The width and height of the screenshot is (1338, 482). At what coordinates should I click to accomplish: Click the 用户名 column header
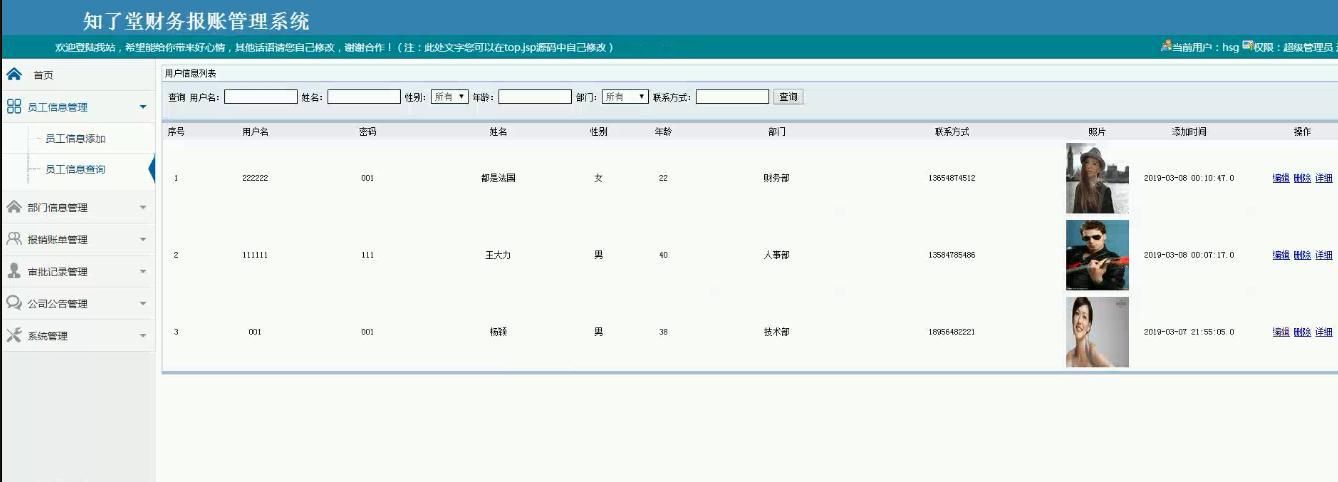[x=255, y=132]
